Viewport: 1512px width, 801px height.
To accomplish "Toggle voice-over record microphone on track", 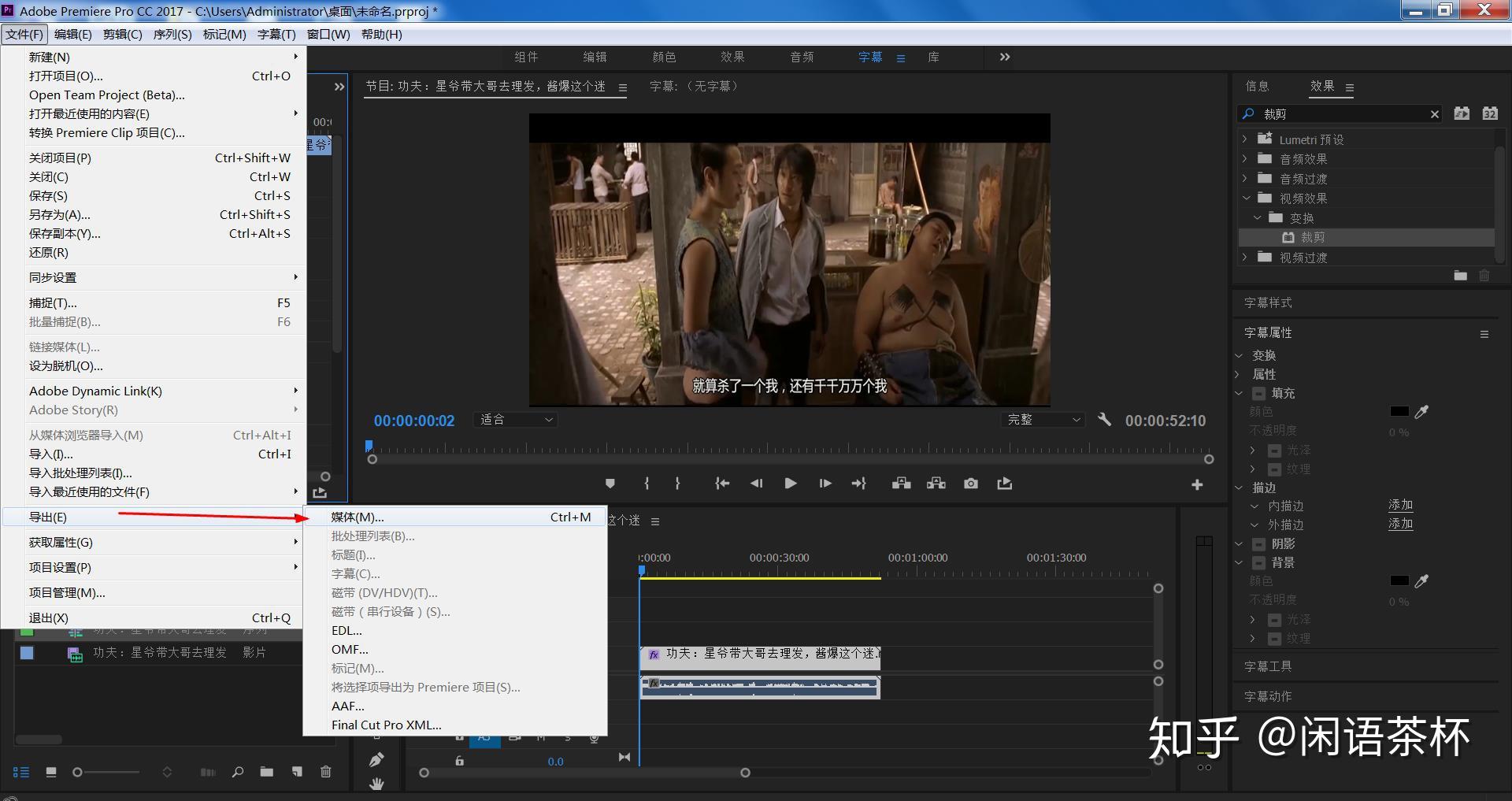I will click(x=595, y=738).
